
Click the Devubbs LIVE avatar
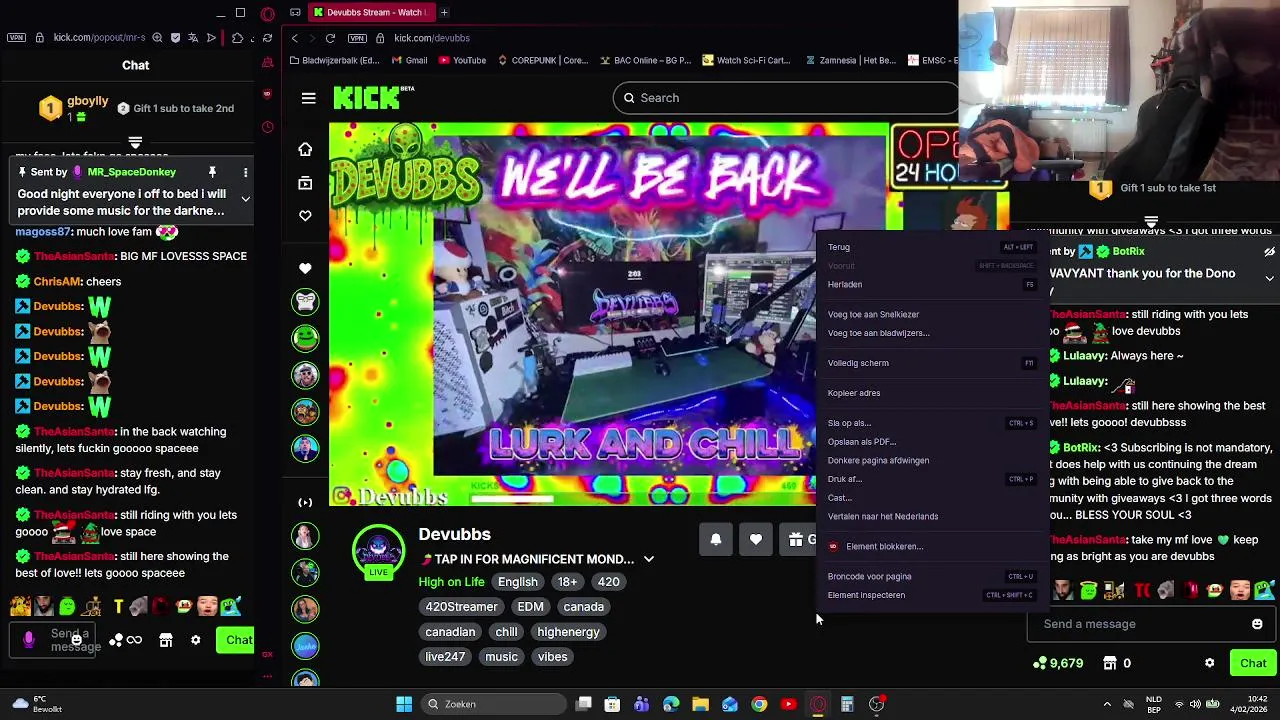[x=378, y=550]
